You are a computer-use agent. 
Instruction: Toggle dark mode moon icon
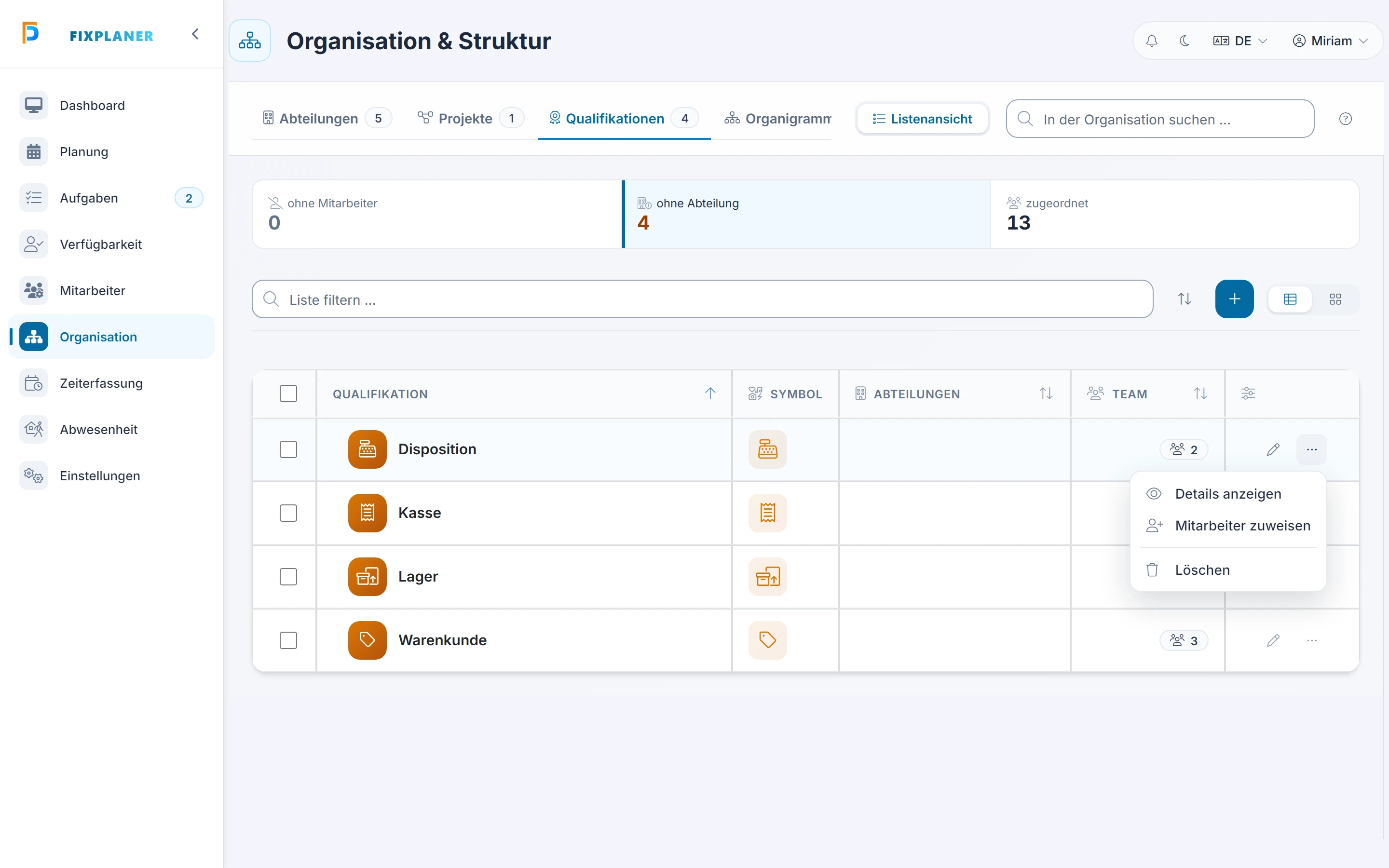point(1184,41)
